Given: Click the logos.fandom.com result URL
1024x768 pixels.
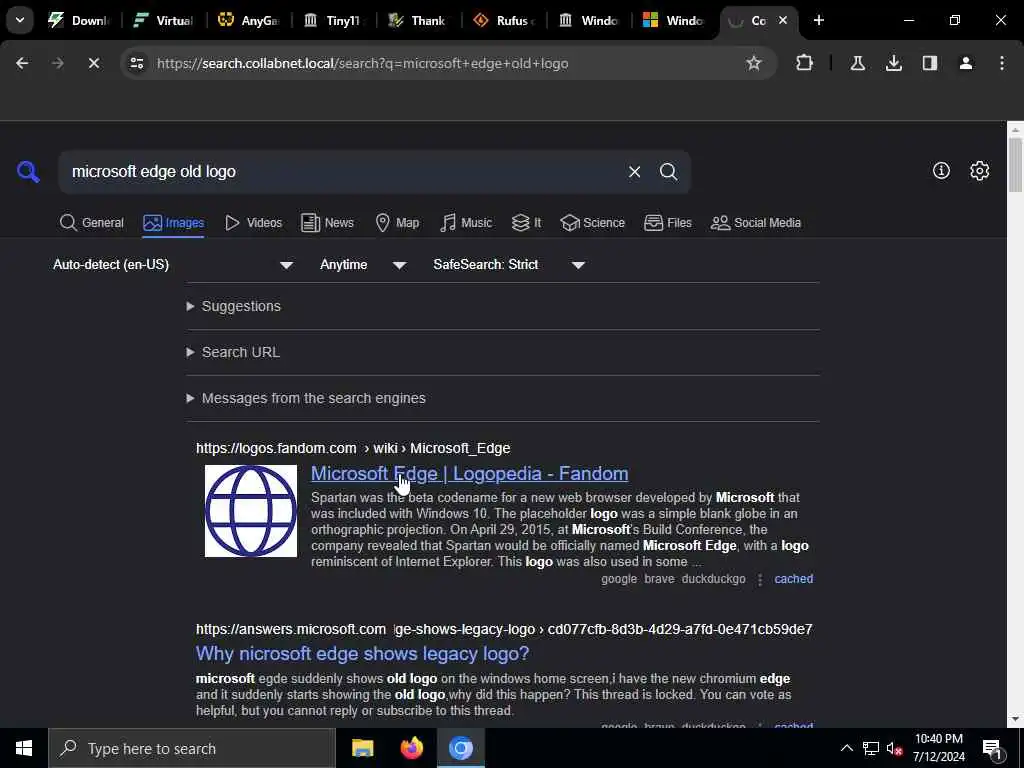Looking at the screenshot, I should tap(353, 449).
